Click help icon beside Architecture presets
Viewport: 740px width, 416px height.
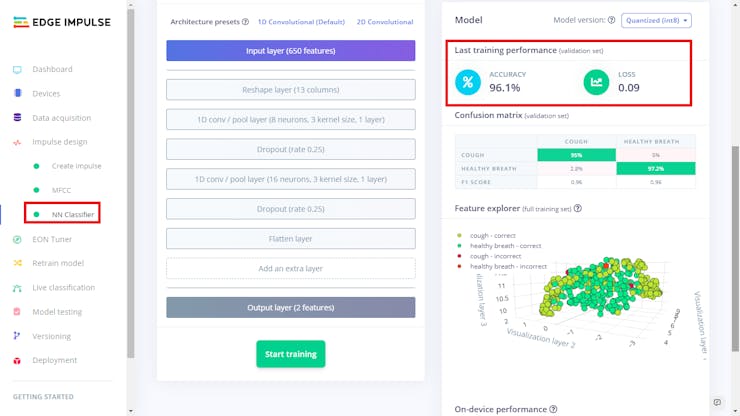(x=245, y=21)
